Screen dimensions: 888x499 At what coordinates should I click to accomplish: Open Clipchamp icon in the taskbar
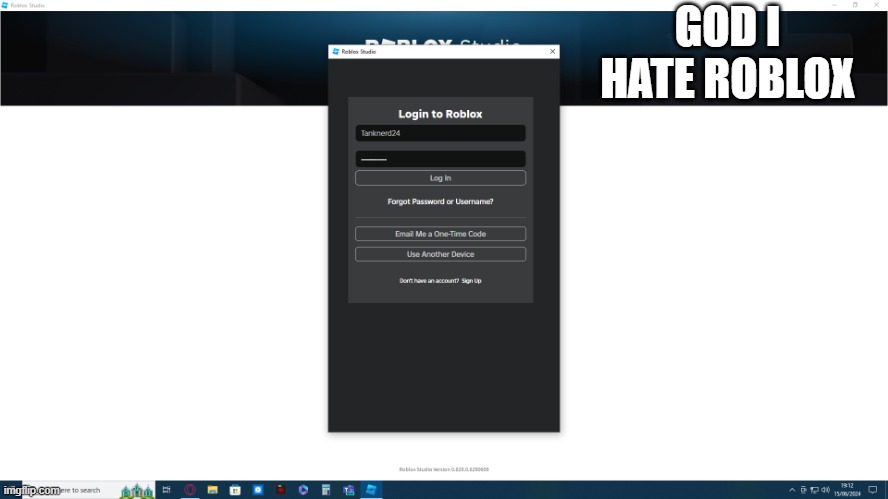click(x=303, y=490)
